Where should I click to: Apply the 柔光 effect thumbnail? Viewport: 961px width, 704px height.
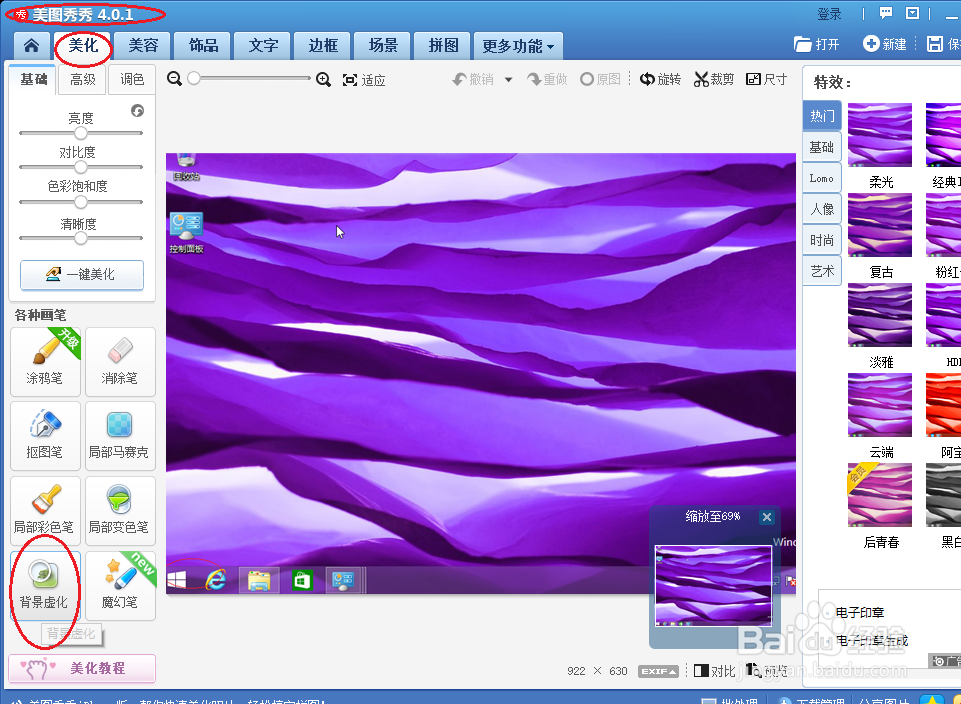click(879, 135)
